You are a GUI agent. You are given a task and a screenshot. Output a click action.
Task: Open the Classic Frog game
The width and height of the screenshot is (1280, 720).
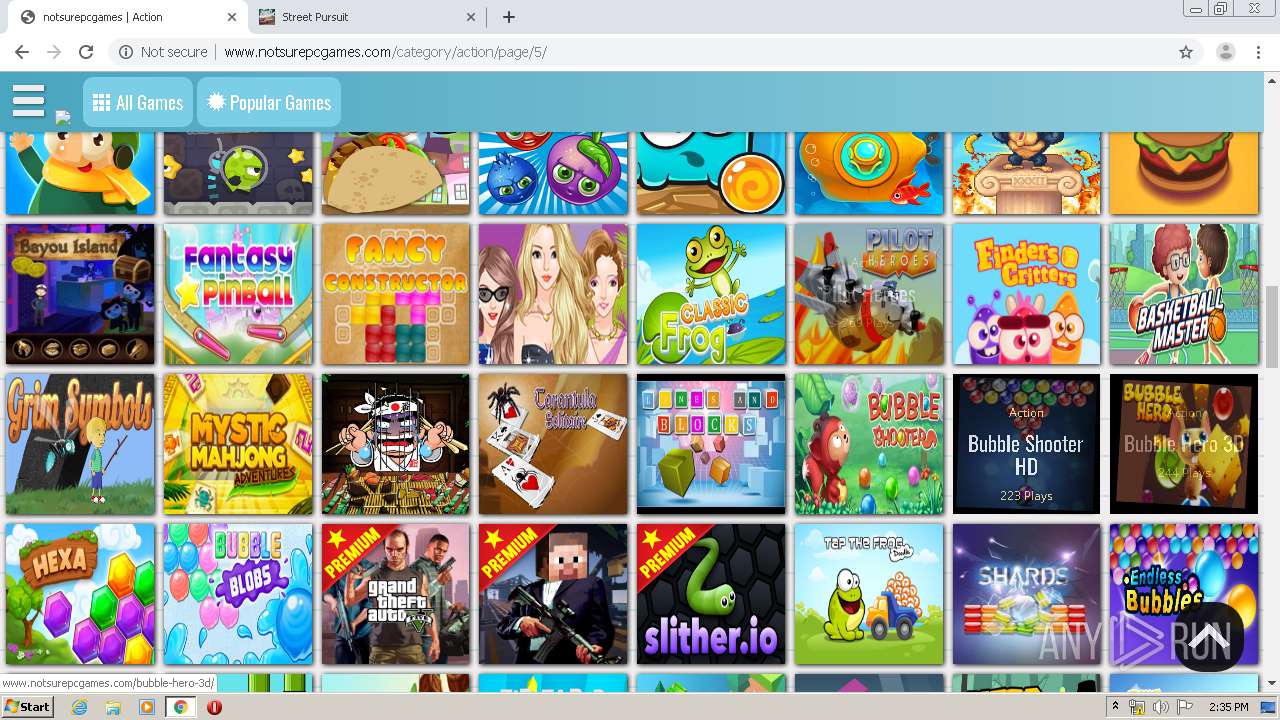(x=711, y=294)
